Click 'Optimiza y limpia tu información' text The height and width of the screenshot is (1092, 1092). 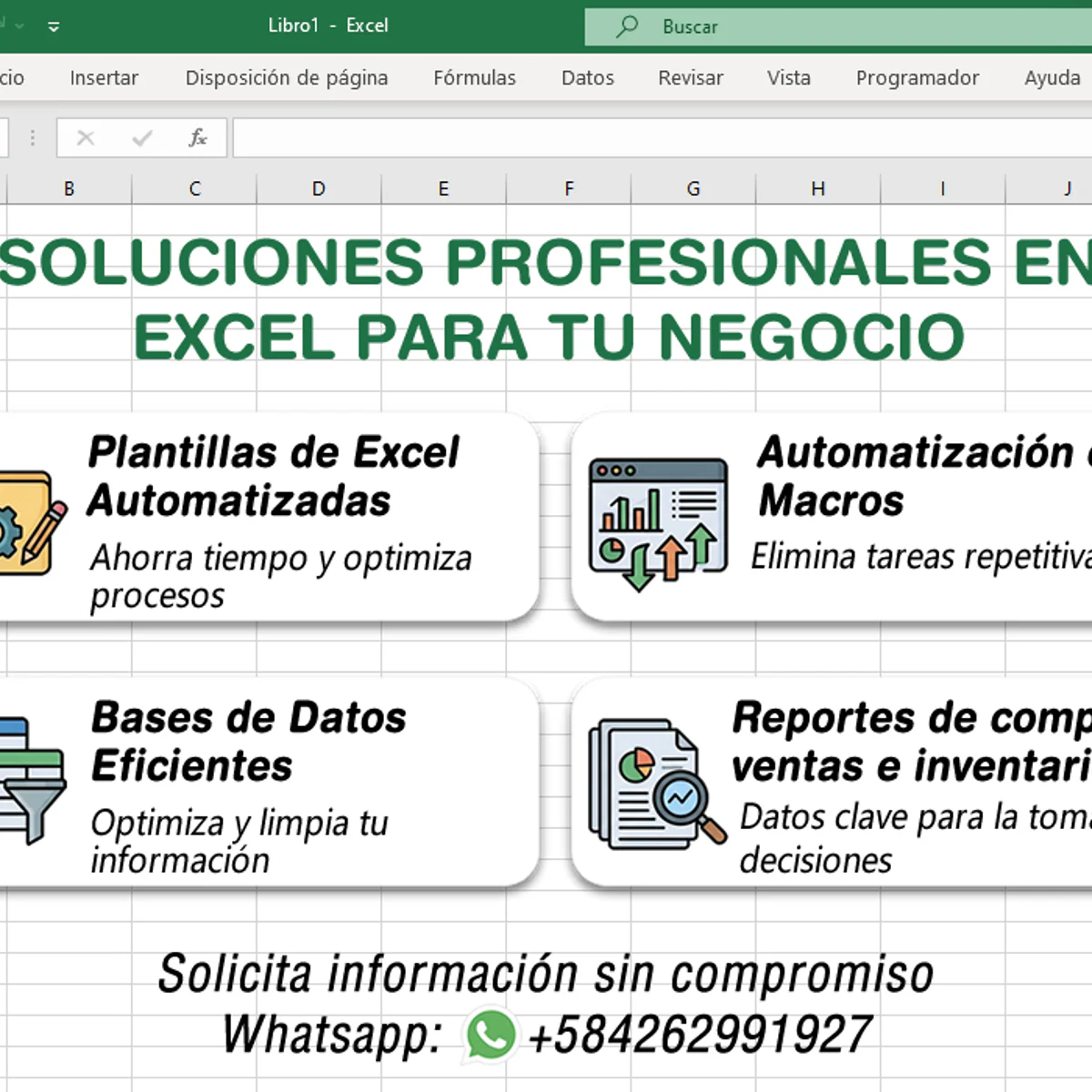239,841
